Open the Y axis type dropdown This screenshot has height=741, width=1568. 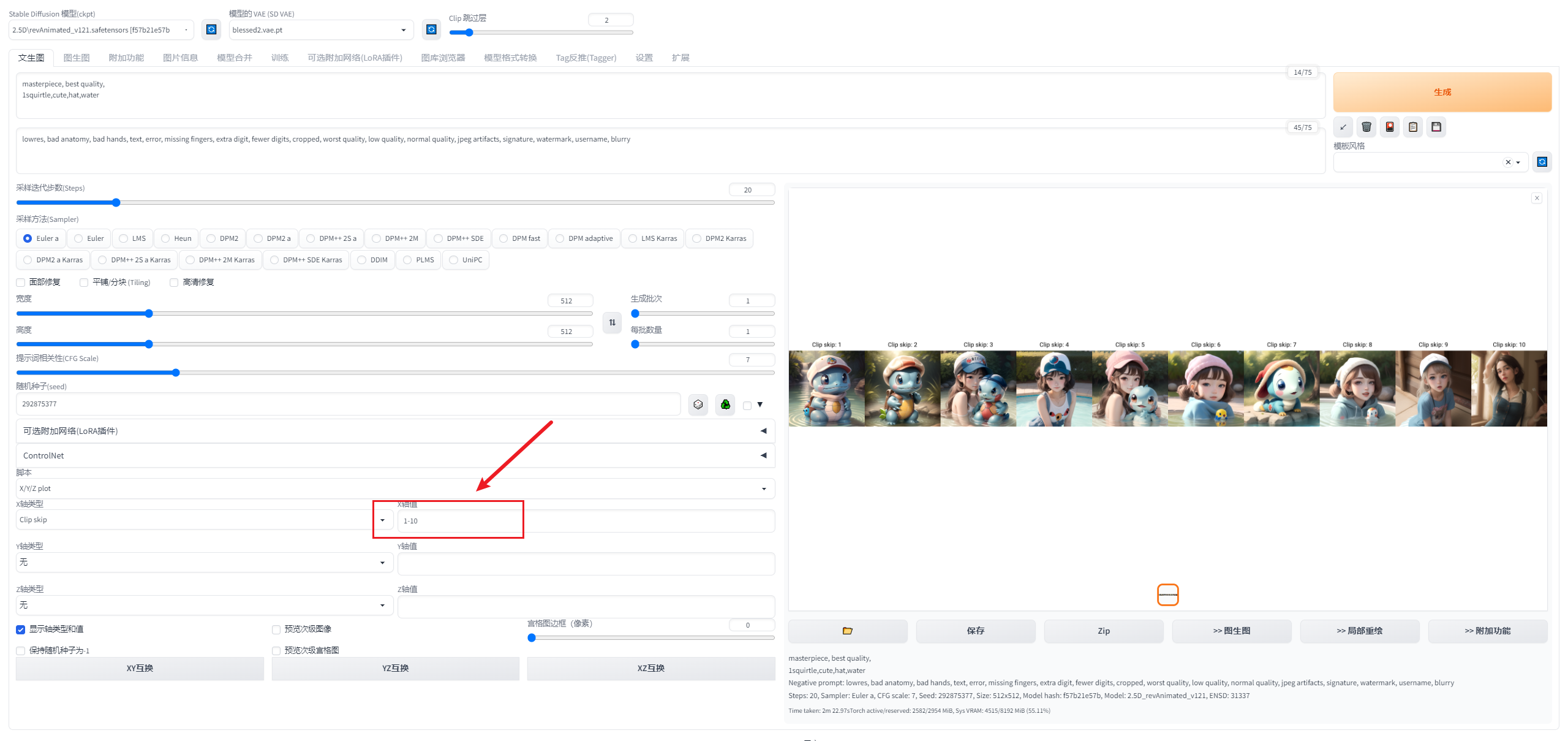coord(205,562)
